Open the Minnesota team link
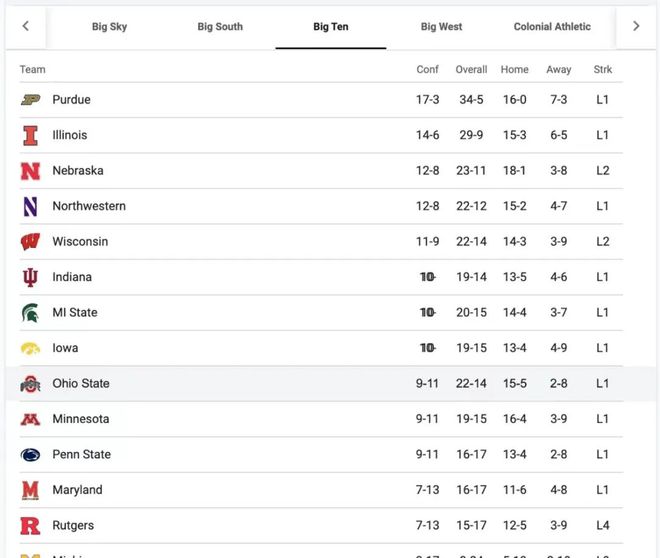The height and width of the screenshot is (558, 660). coord(81,419)
